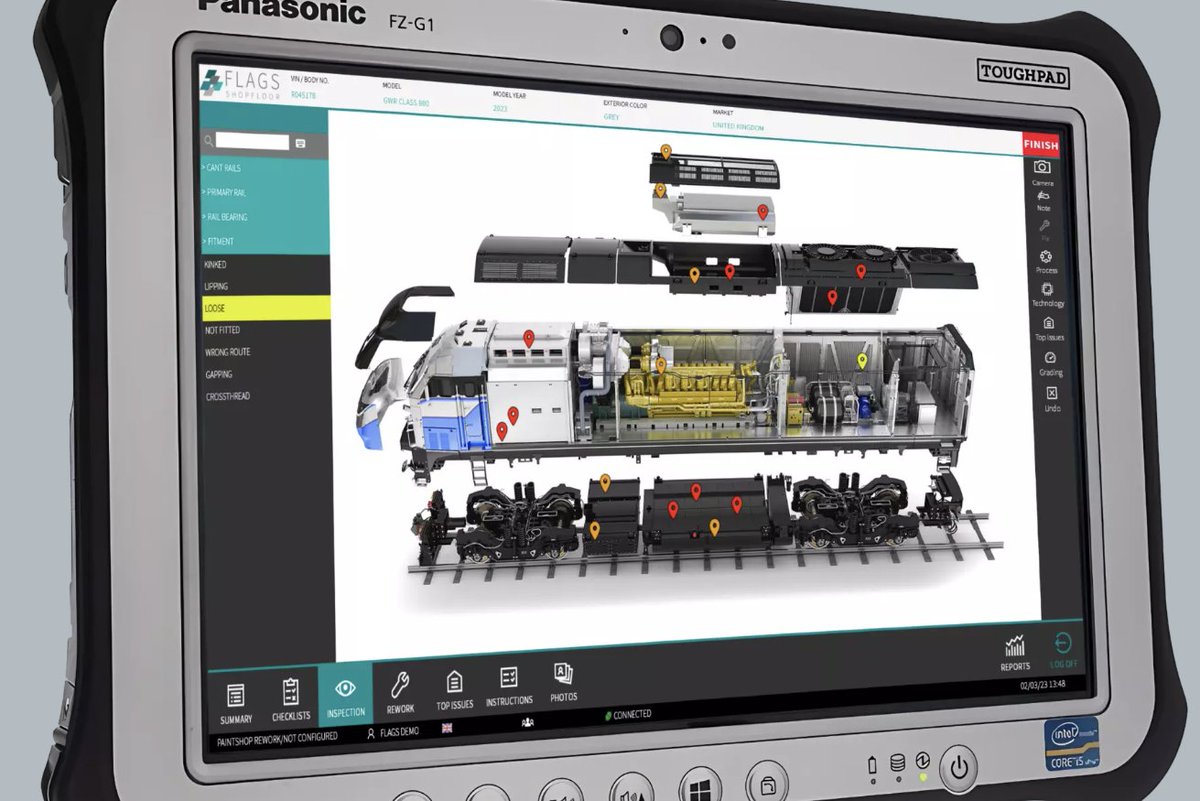Add a Note from right sidebar

point(1043,200)
